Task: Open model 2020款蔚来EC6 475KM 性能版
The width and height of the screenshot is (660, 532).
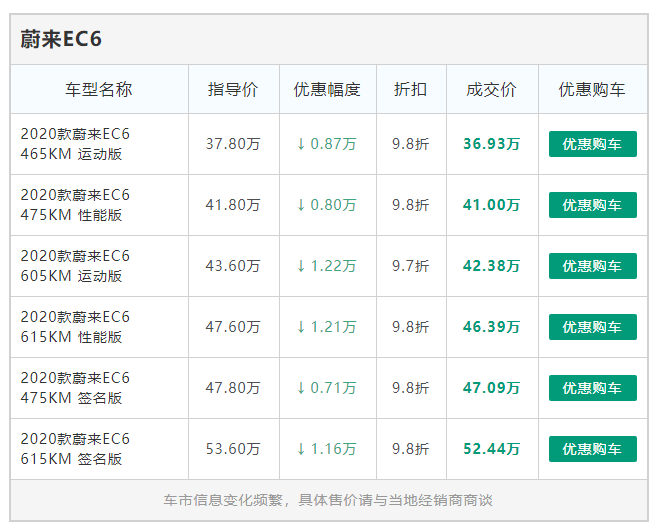Action: pyautogui.click(x=75, y=205)
